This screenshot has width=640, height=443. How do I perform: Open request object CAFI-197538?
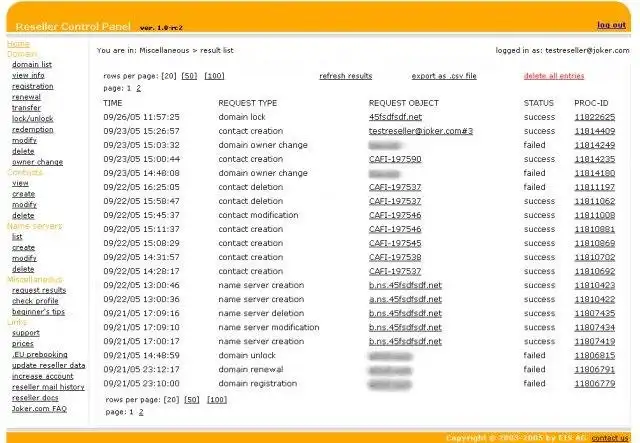point(395,257)
